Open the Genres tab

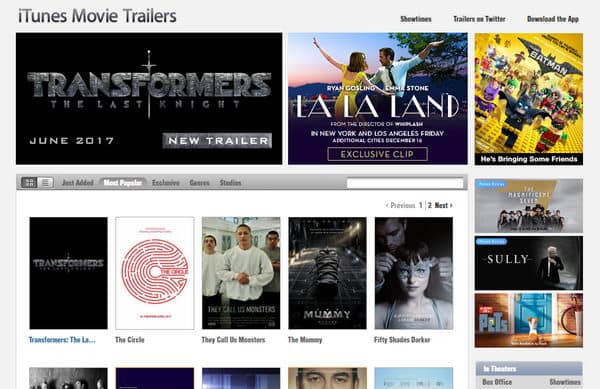click(x=199, y=183)
